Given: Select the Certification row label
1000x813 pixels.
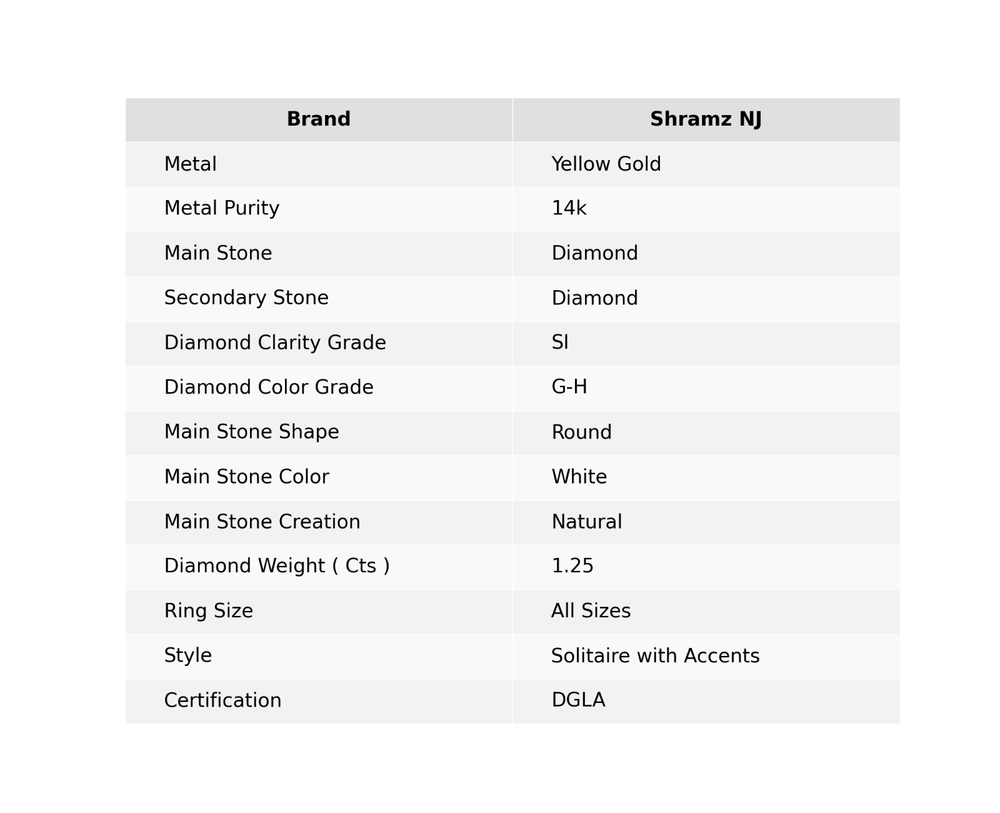Looking at the screenshot, I should coord(222,701).
